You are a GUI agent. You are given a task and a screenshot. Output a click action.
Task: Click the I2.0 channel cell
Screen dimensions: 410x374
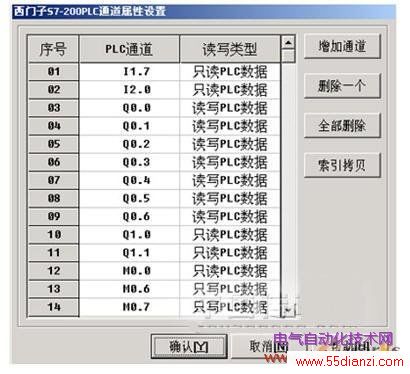pos(130,90)
